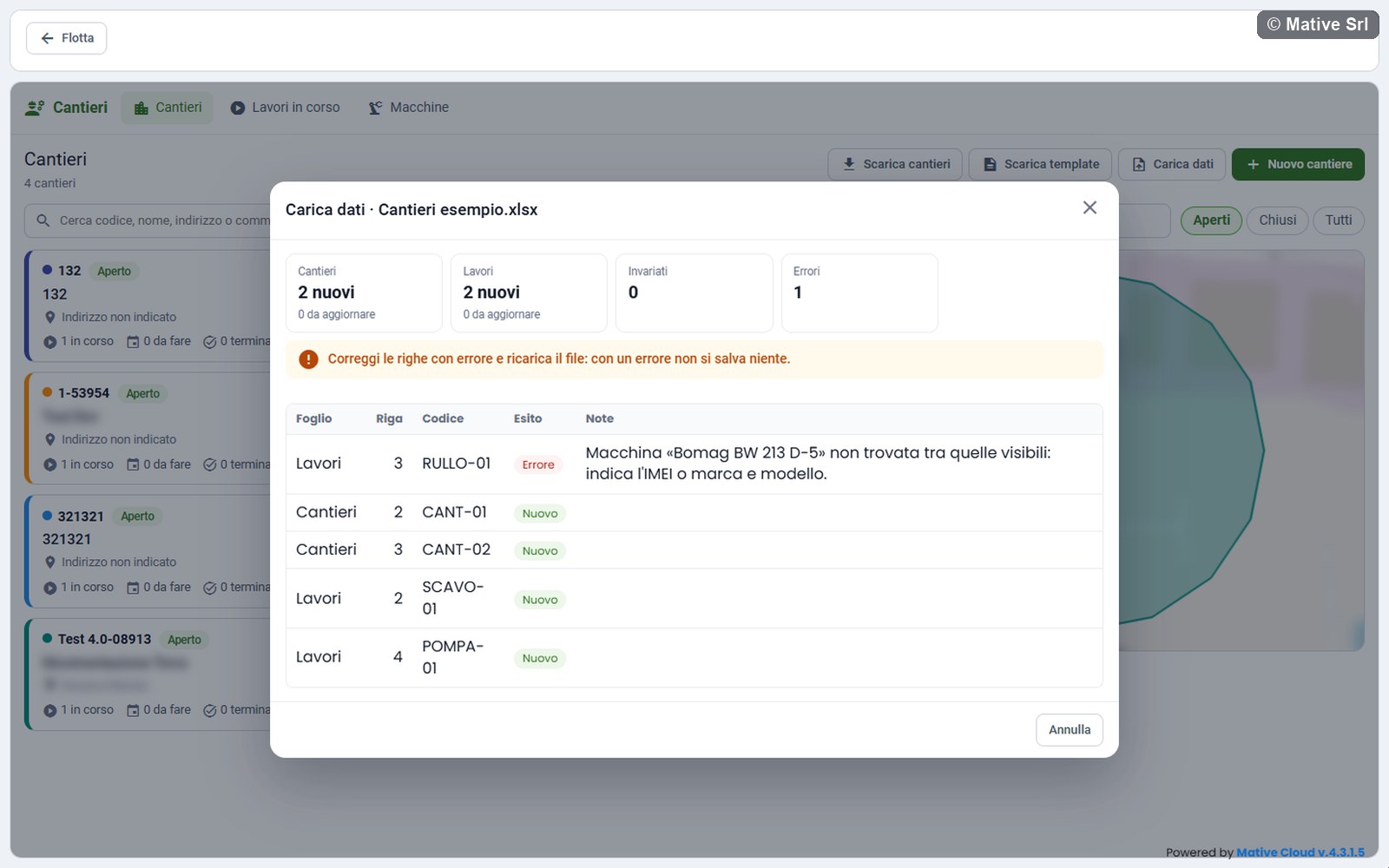Select the Cantieri tab
1389x868 pixels.
[168, 108]
